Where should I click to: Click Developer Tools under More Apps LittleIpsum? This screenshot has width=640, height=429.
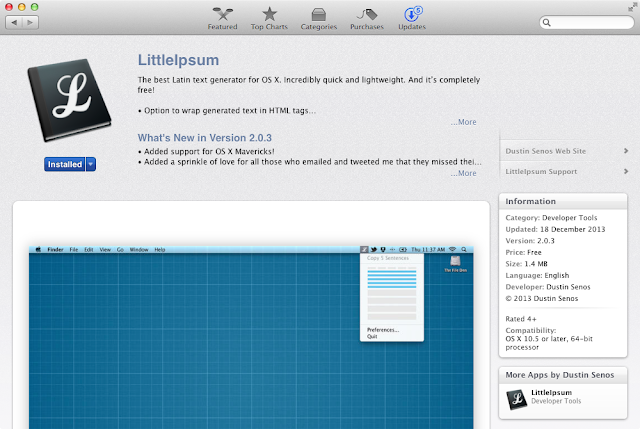(x=556, y=401)
